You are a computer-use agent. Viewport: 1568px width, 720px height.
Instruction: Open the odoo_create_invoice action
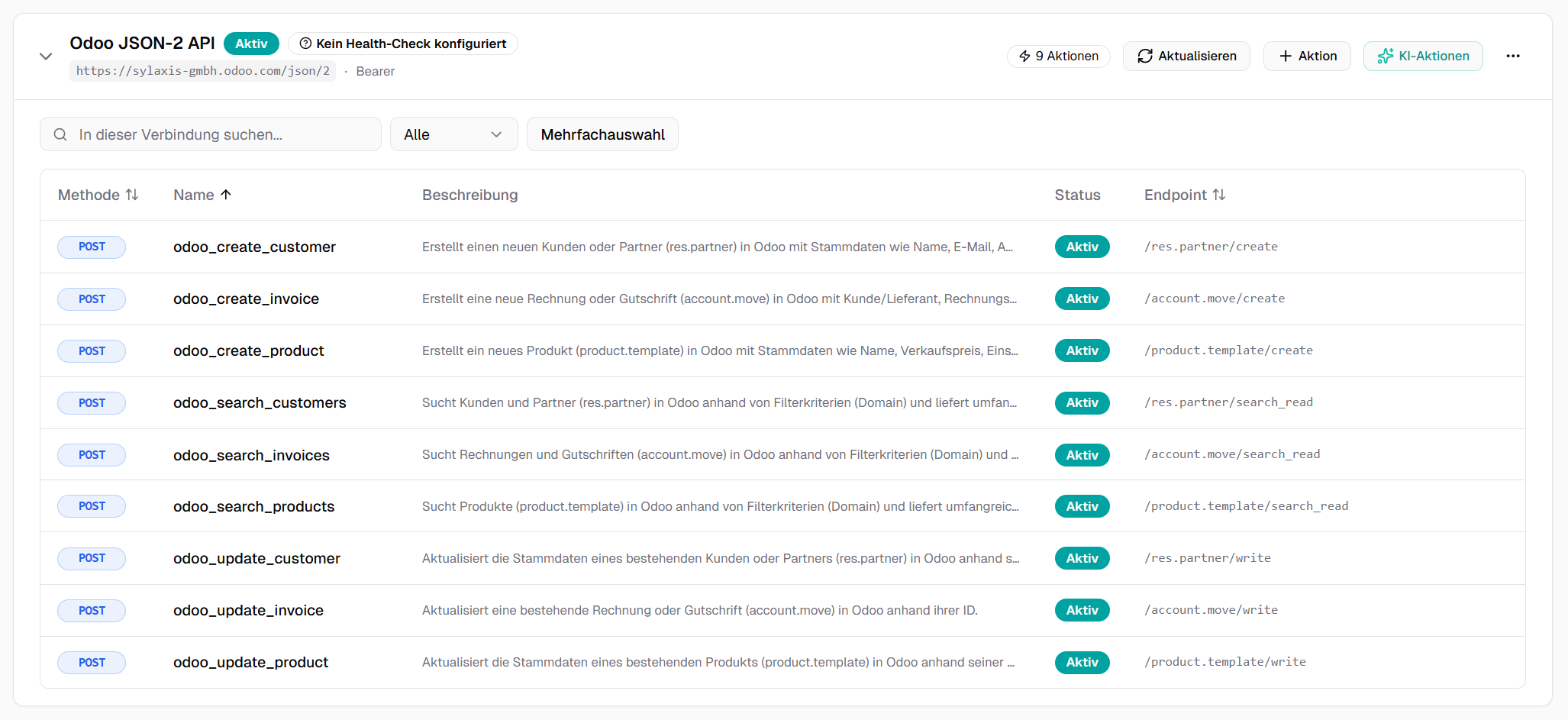point(246,299)
